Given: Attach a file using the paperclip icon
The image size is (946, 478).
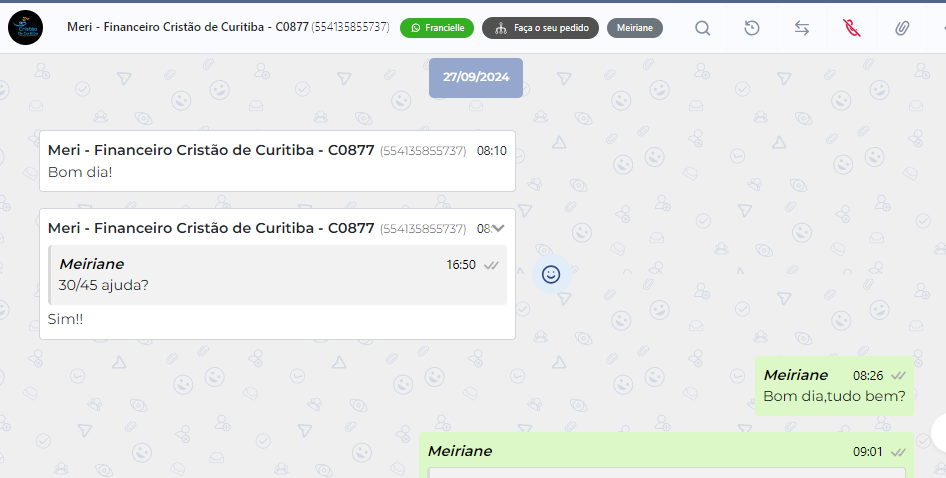Looking at the screenshot, I should pos(901,28).
